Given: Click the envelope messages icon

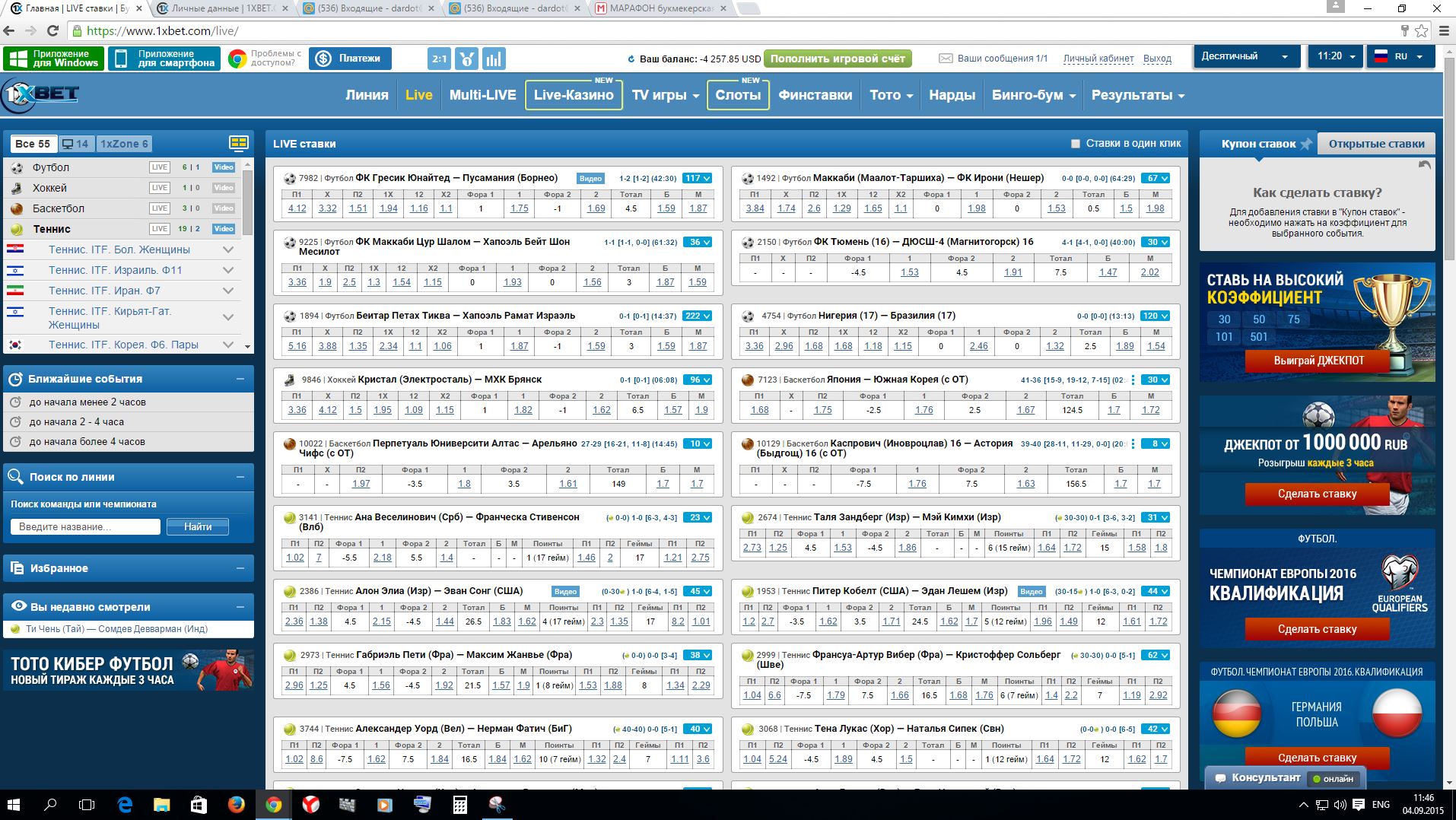Looking at the screenshot, I should [946, 59].
